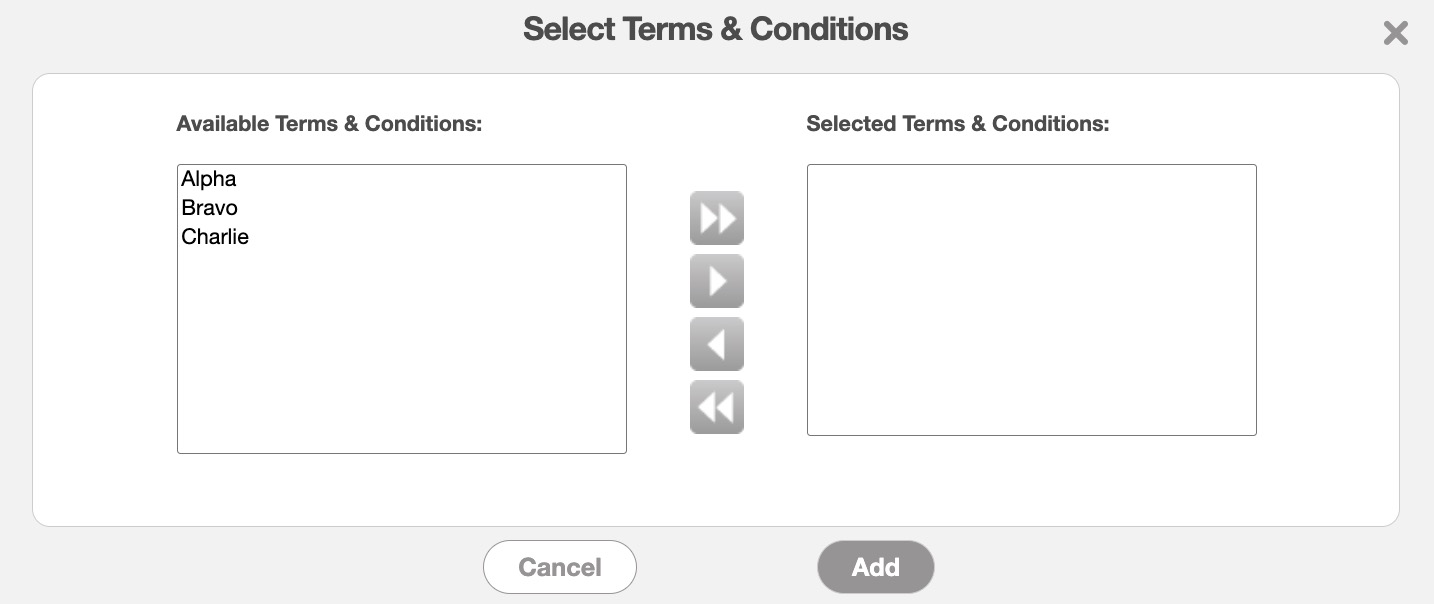
Task: Click the single left arrow button
Action: coord(716,344)
